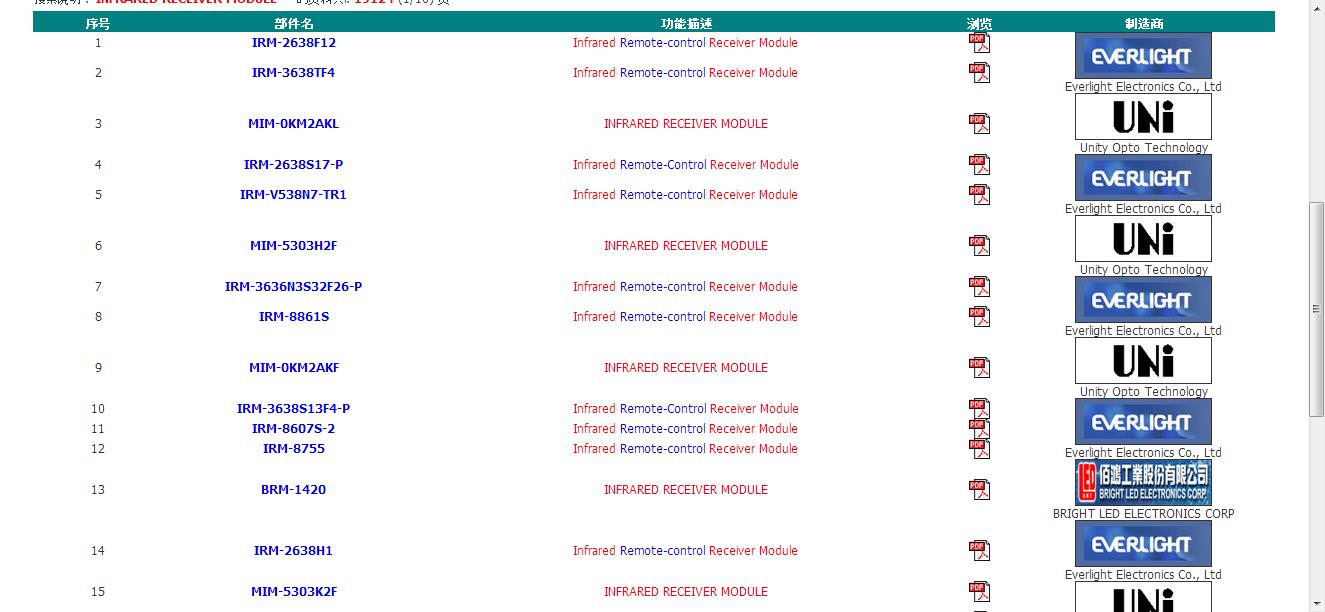
Task: View the PDF icon for MIM-0KM2AKL
Action: (979, 124)
